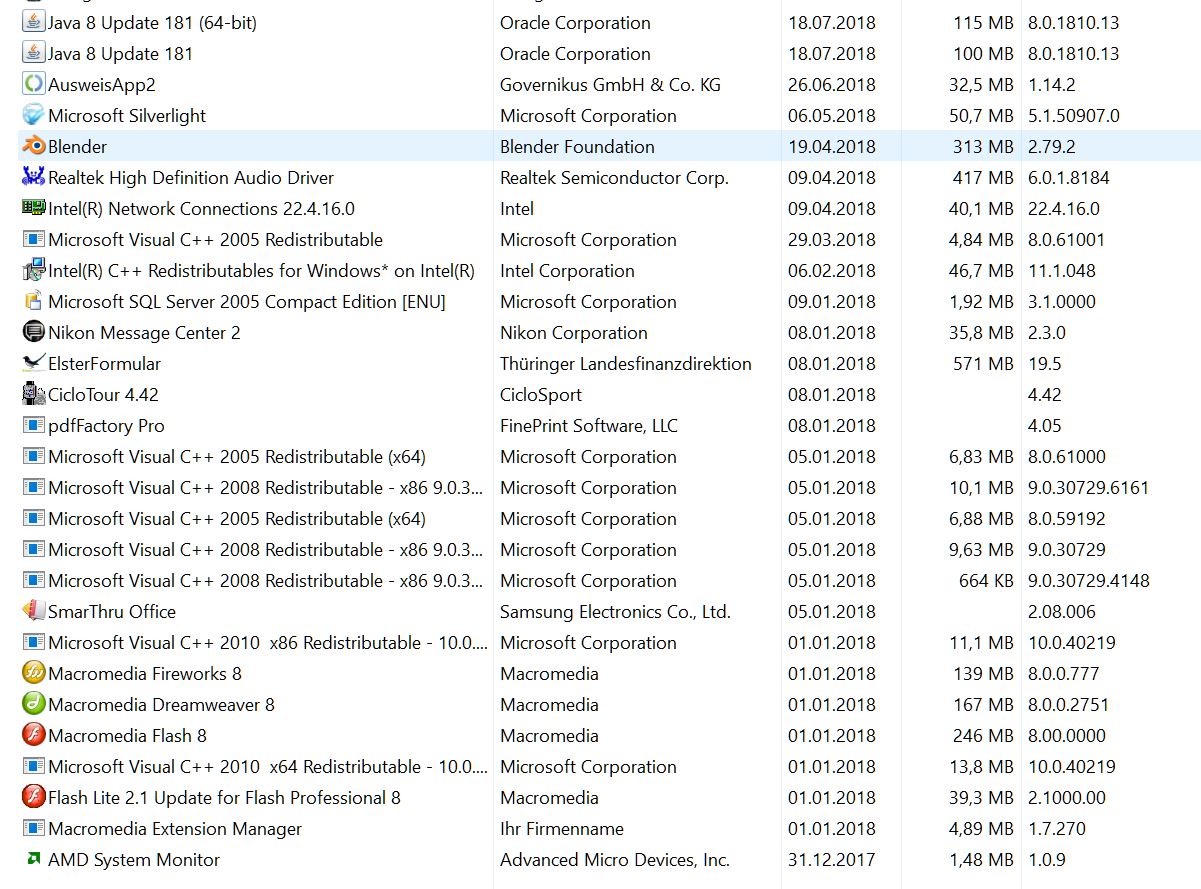Click install date 26.06.2018

tap(832, 84)
